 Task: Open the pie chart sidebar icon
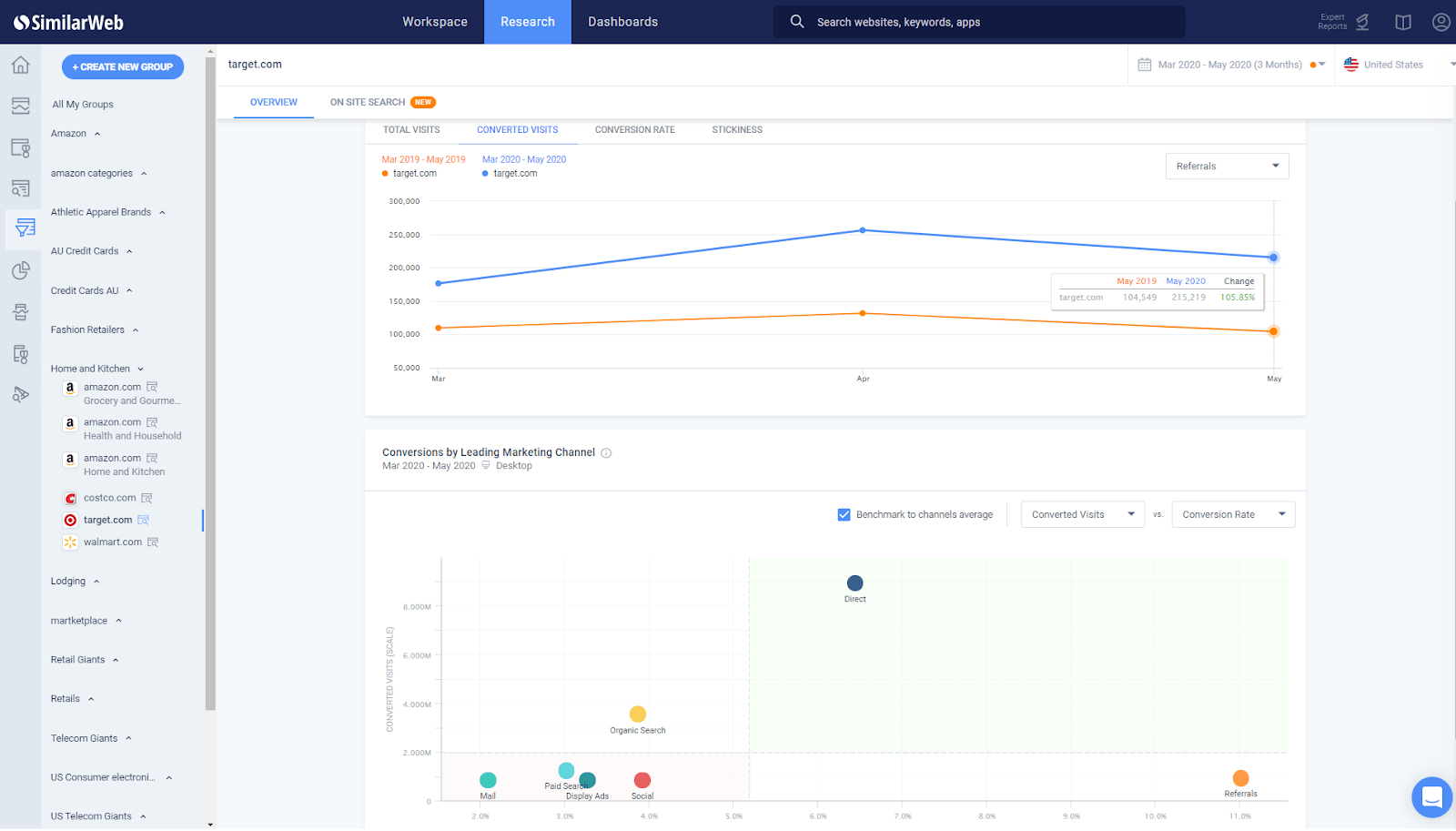21,270
